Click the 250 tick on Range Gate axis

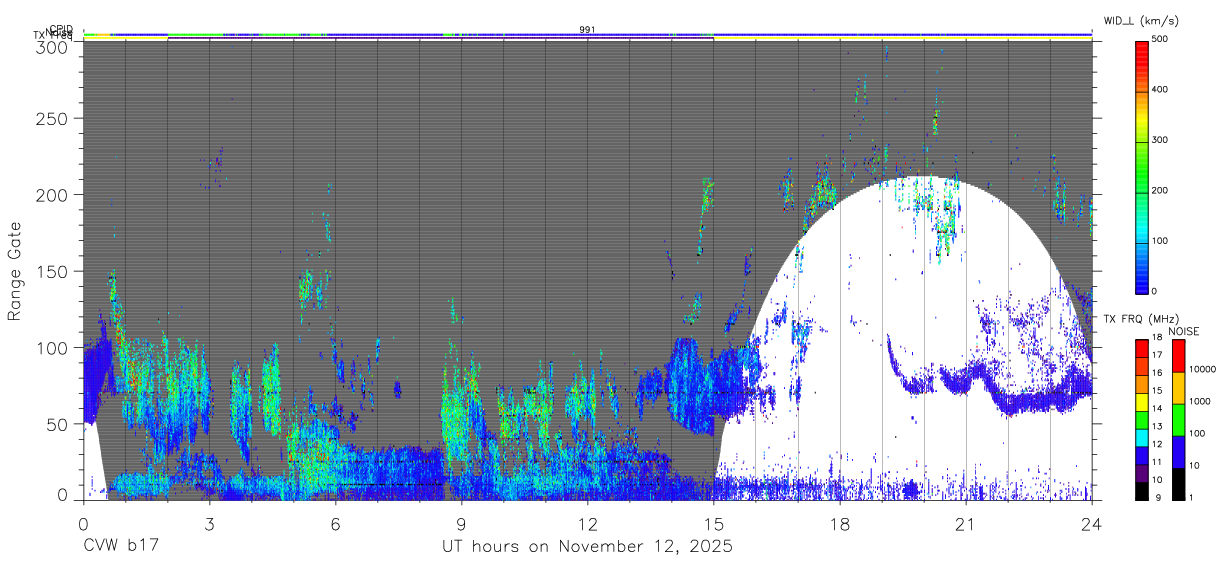pos(51,118)
